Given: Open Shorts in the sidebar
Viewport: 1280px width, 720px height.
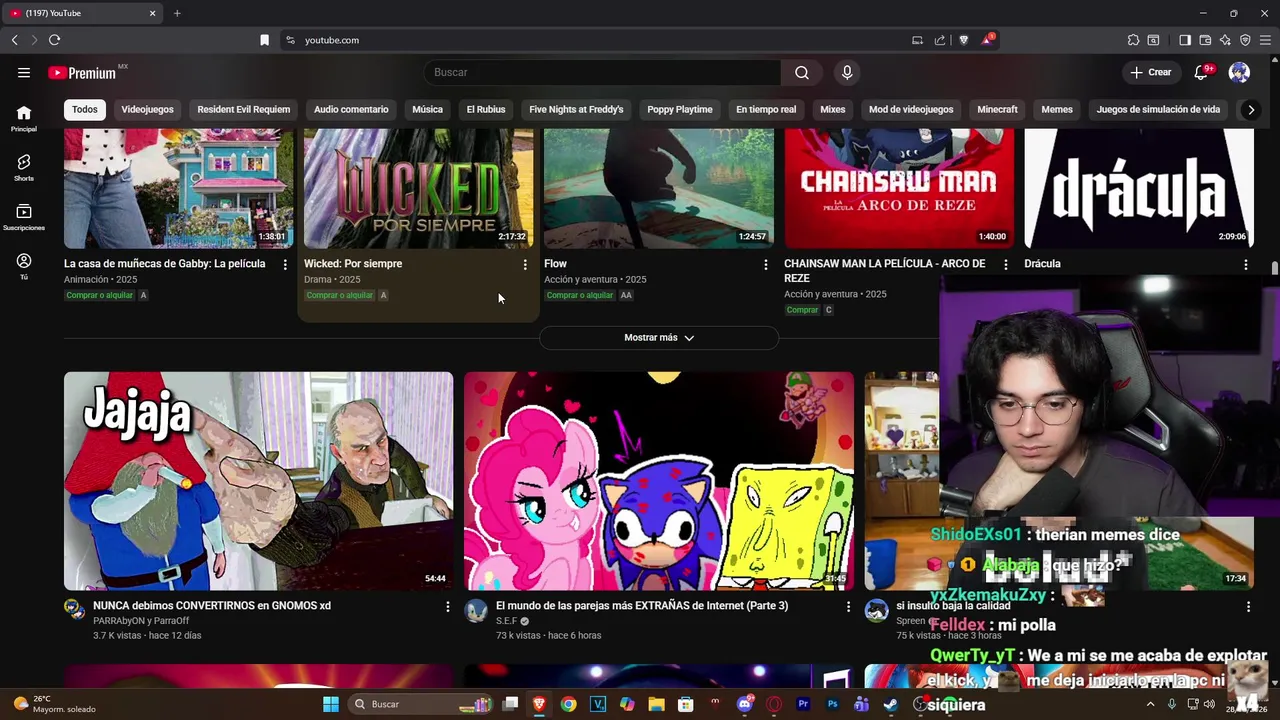Looking at the screenshot, I should [x=24, y=167].
